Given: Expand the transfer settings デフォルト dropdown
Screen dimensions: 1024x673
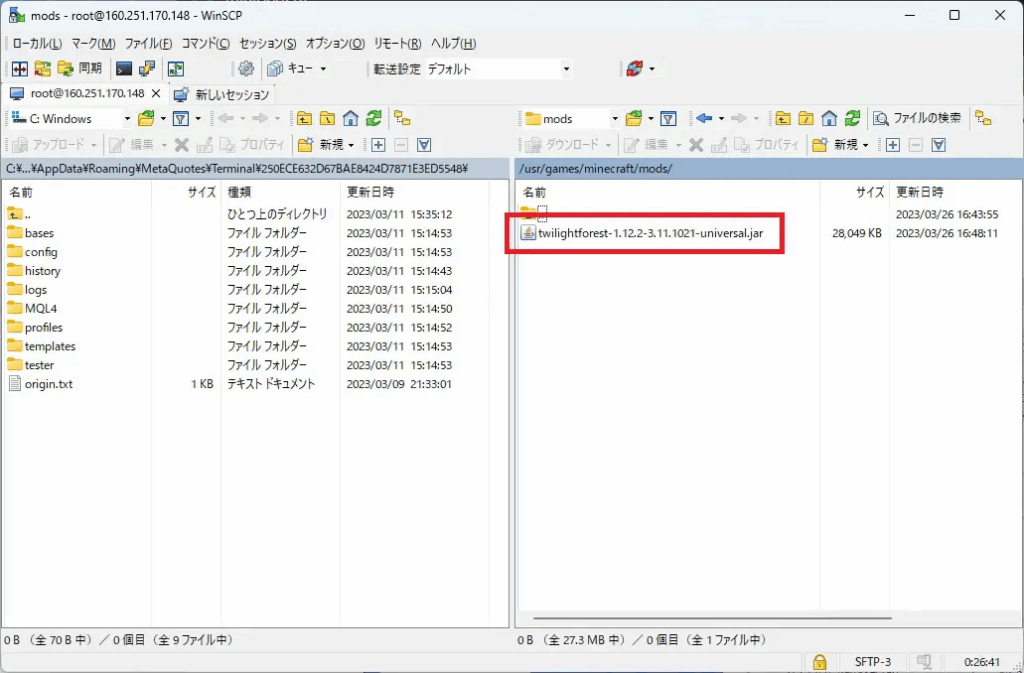Looking at the screenshot, I should tap(566, 69).
